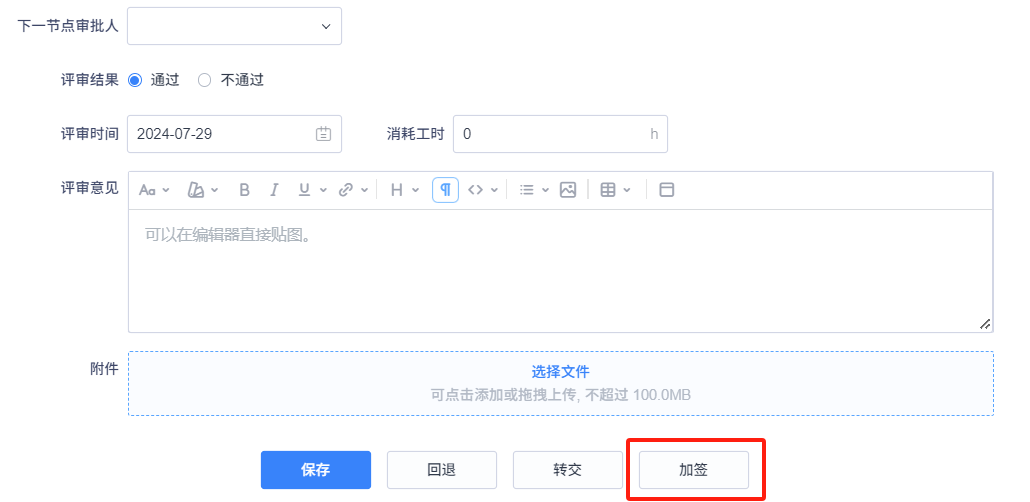1030x502 pixels.
Task: Expand the table options dropdown arrow
Action: click(x=627, y=190)
